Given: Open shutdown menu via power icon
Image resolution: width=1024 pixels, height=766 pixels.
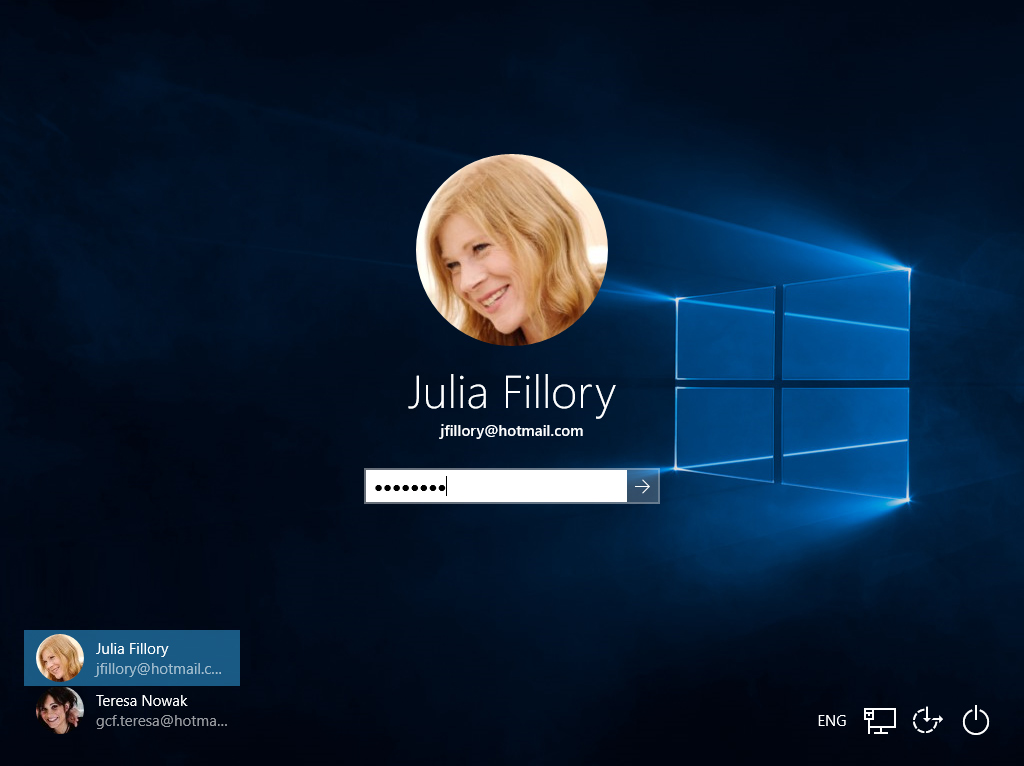Looking at the screenshot, I should tap(974, 720).
